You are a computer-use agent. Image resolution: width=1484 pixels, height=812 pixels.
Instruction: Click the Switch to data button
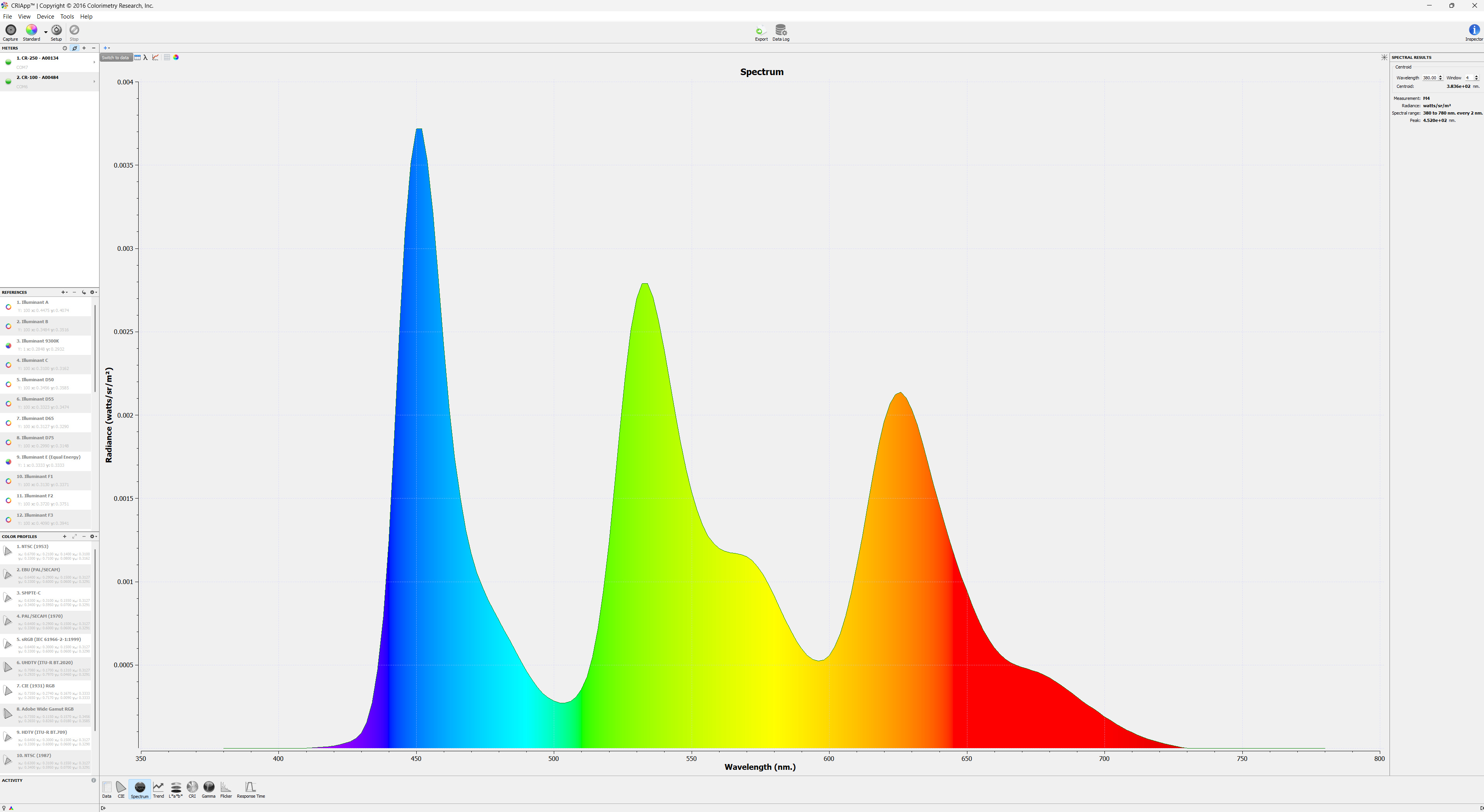(115, 58)
